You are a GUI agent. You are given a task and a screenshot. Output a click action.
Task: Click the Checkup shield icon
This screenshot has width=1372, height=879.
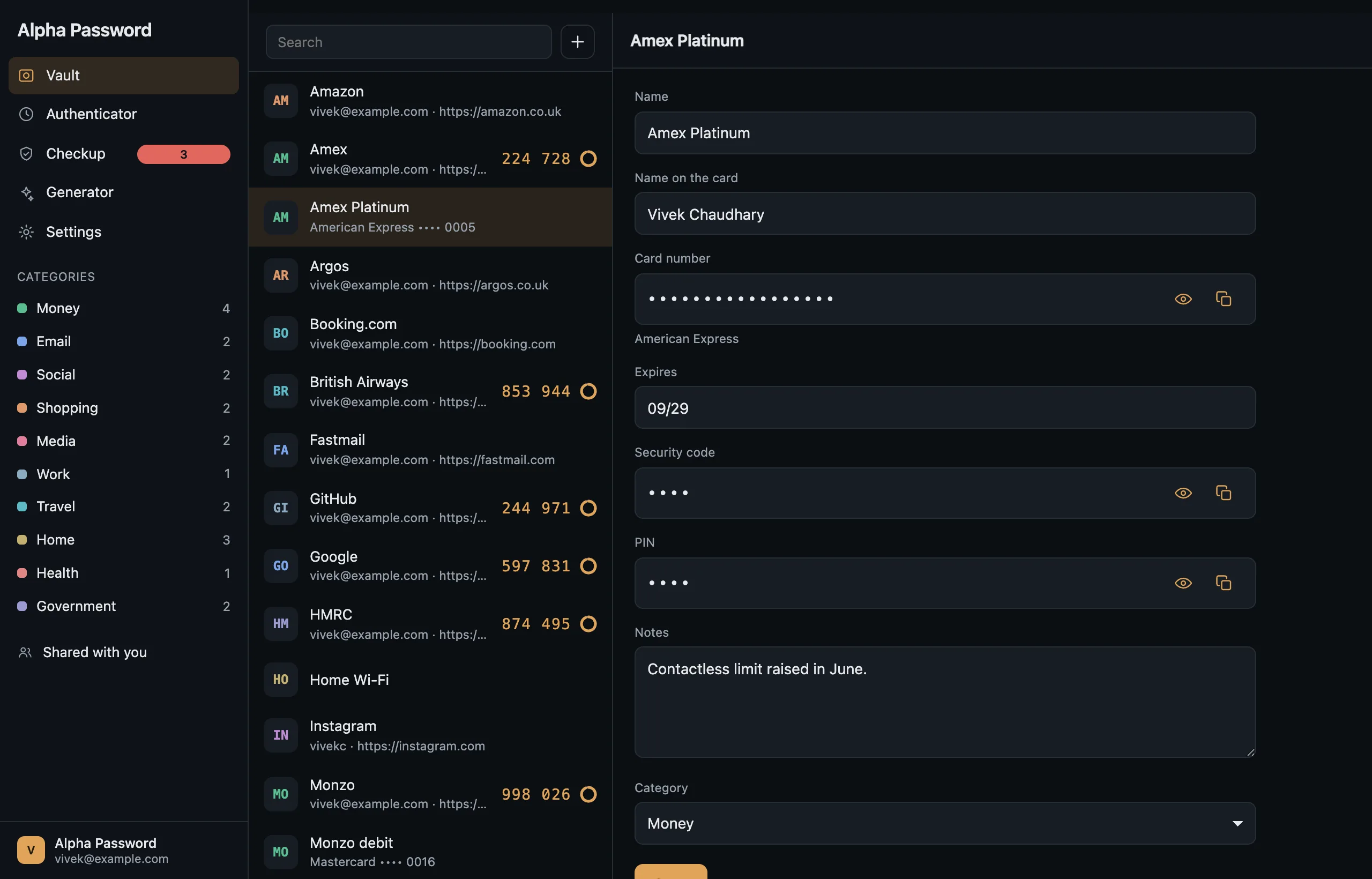[26, 153]
